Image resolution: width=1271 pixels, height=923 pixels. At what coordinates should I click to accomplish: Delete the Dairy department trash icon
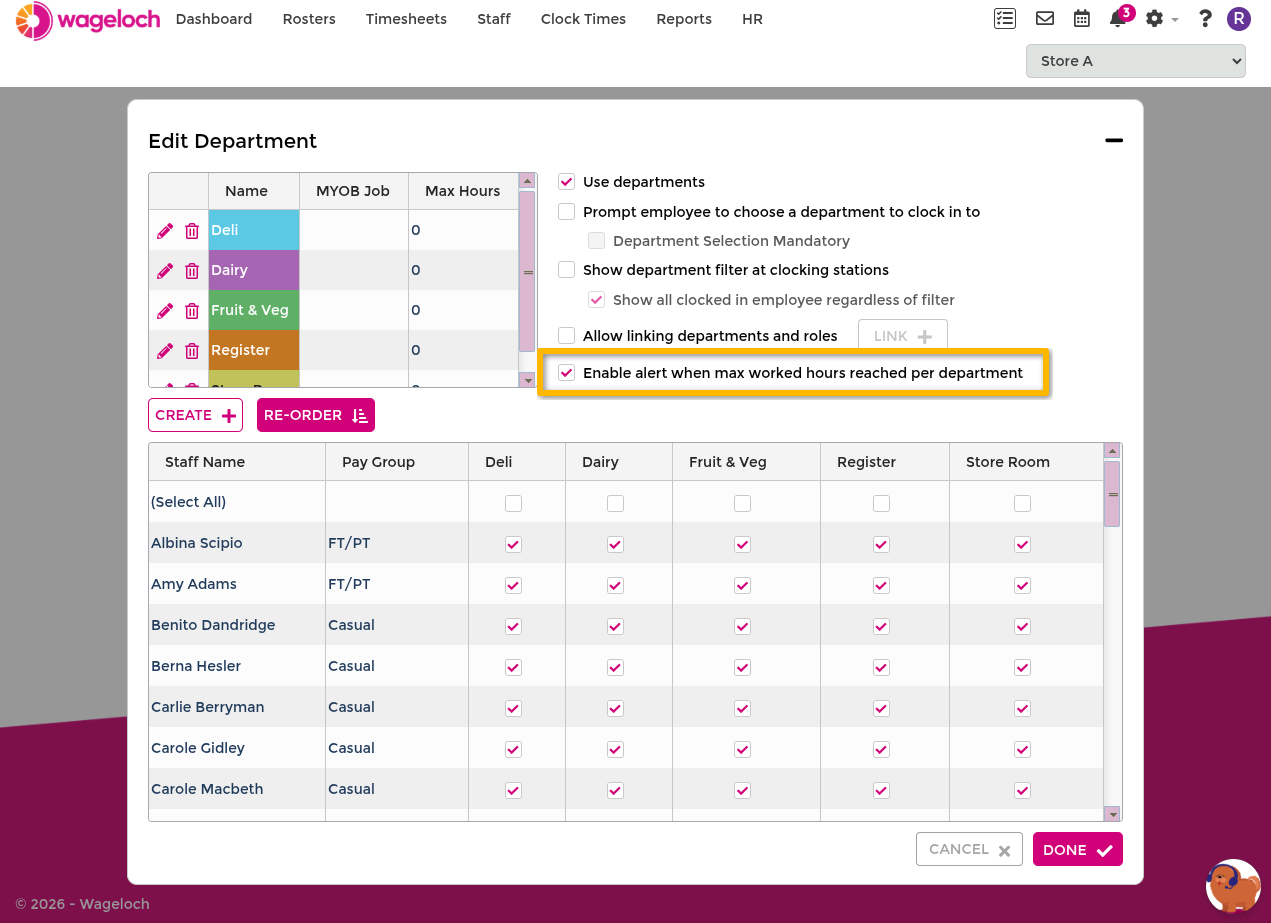[x=192, y=271]
